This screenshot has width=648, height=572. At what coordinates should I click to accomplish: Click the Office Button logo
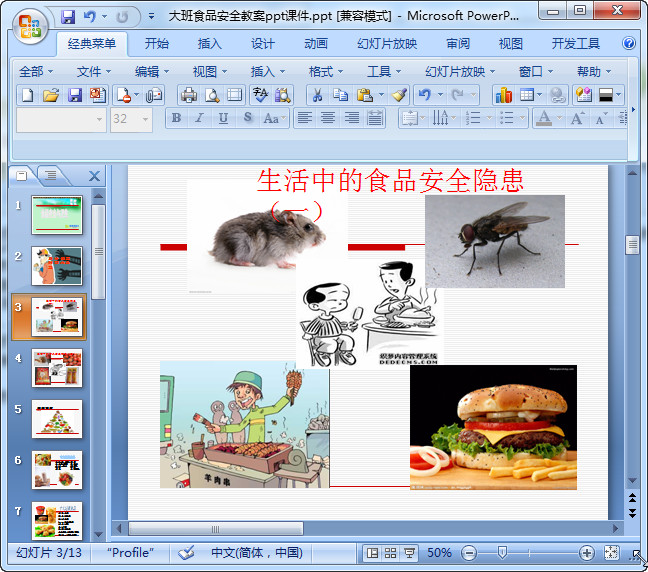pos(29,26)
